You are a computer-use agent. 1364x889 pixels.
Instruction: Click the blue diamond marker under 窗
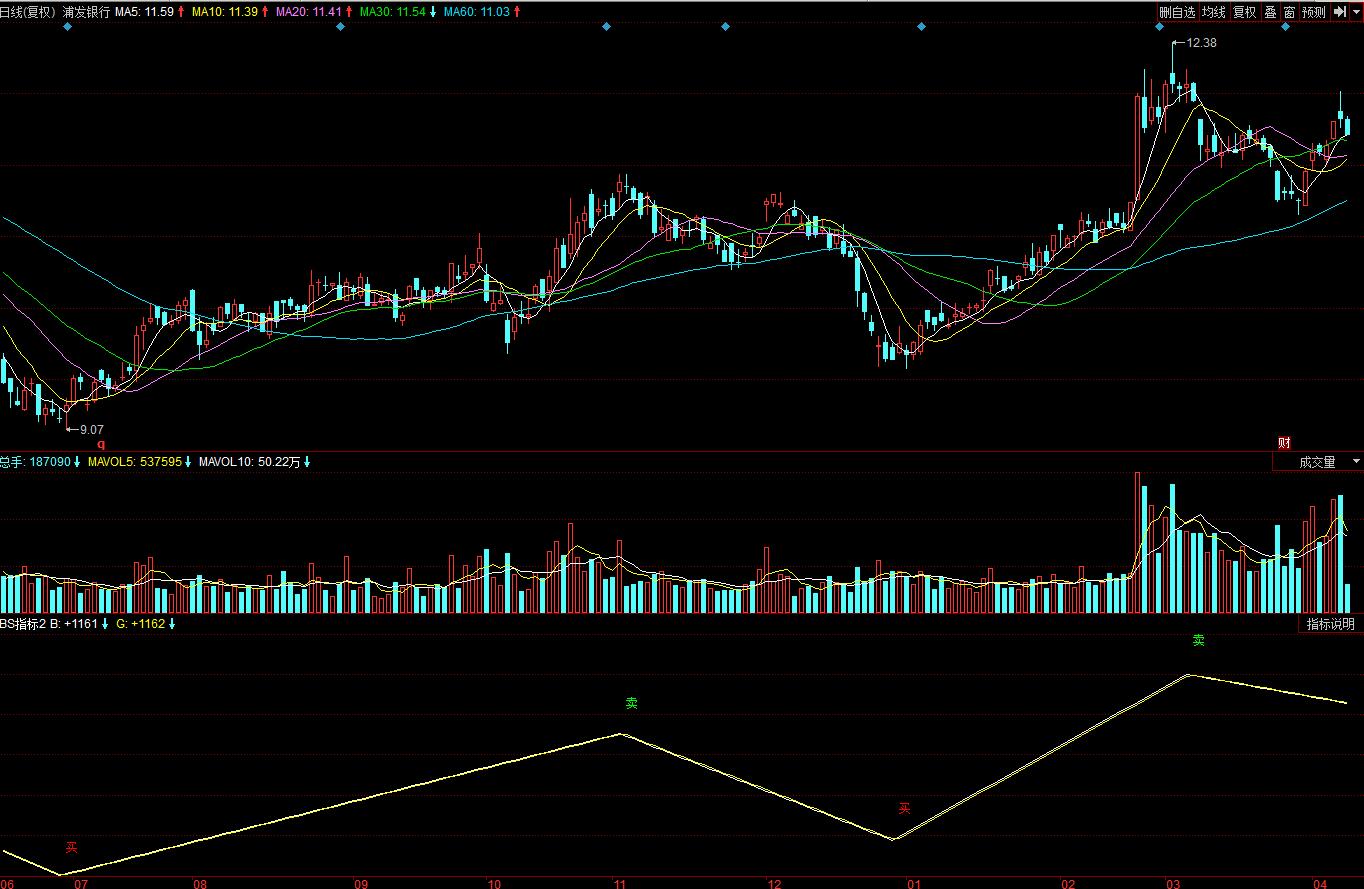1286,27
